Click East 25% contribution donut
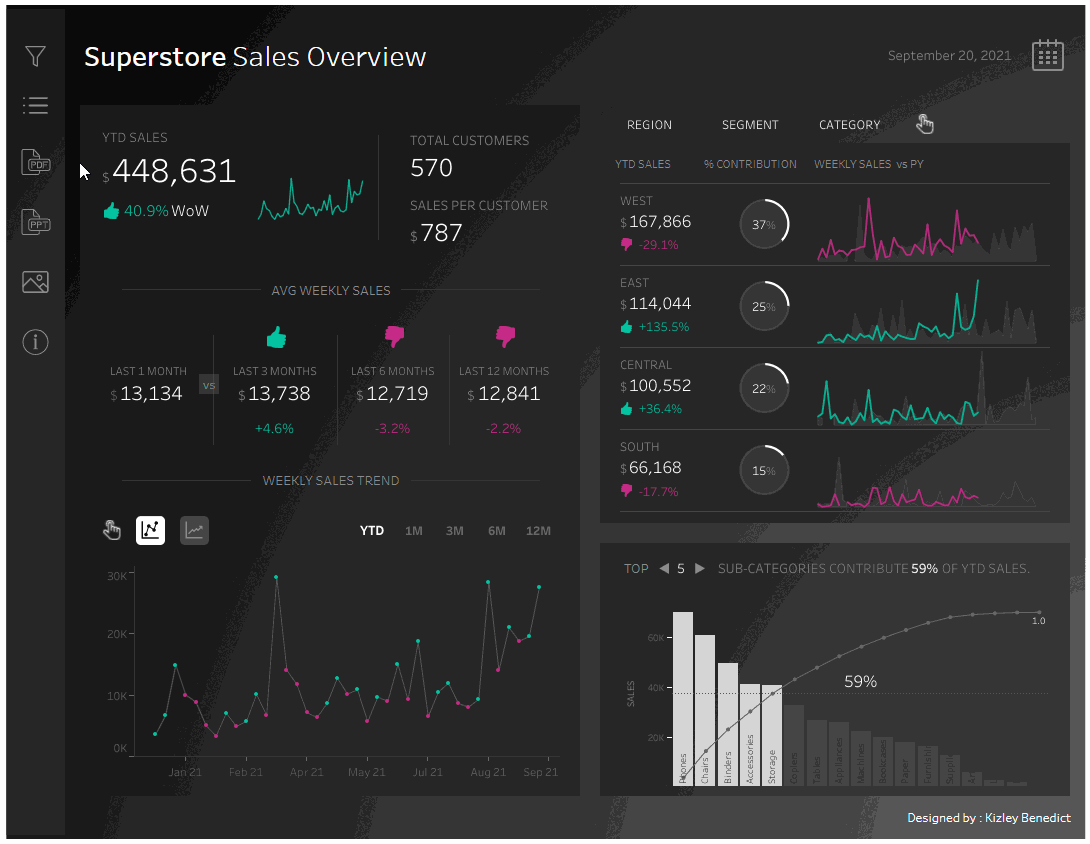Viewport: 1090px width, 844px height. pos(764,307)
